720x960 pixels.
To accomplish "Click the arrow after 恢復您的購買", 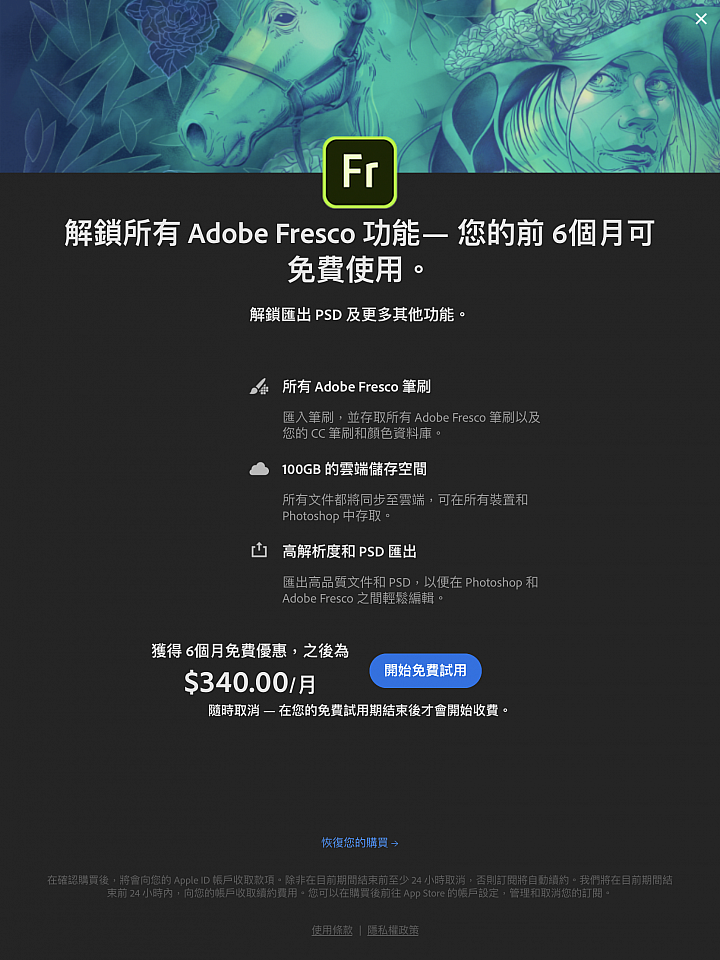I will click(395, 844).
